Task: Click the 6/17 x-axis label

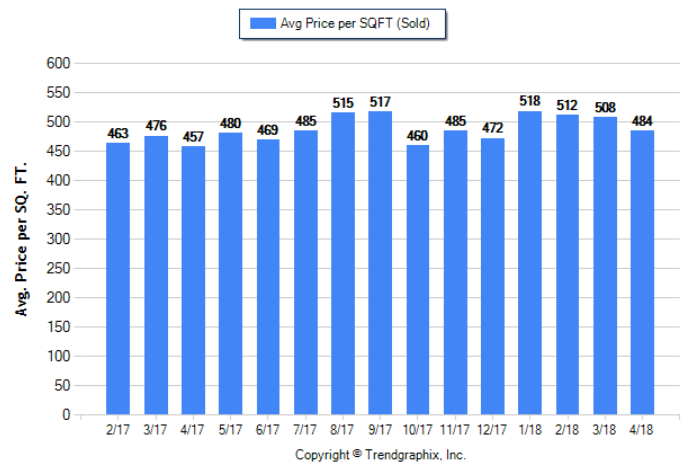Action: tap(267, 430)
